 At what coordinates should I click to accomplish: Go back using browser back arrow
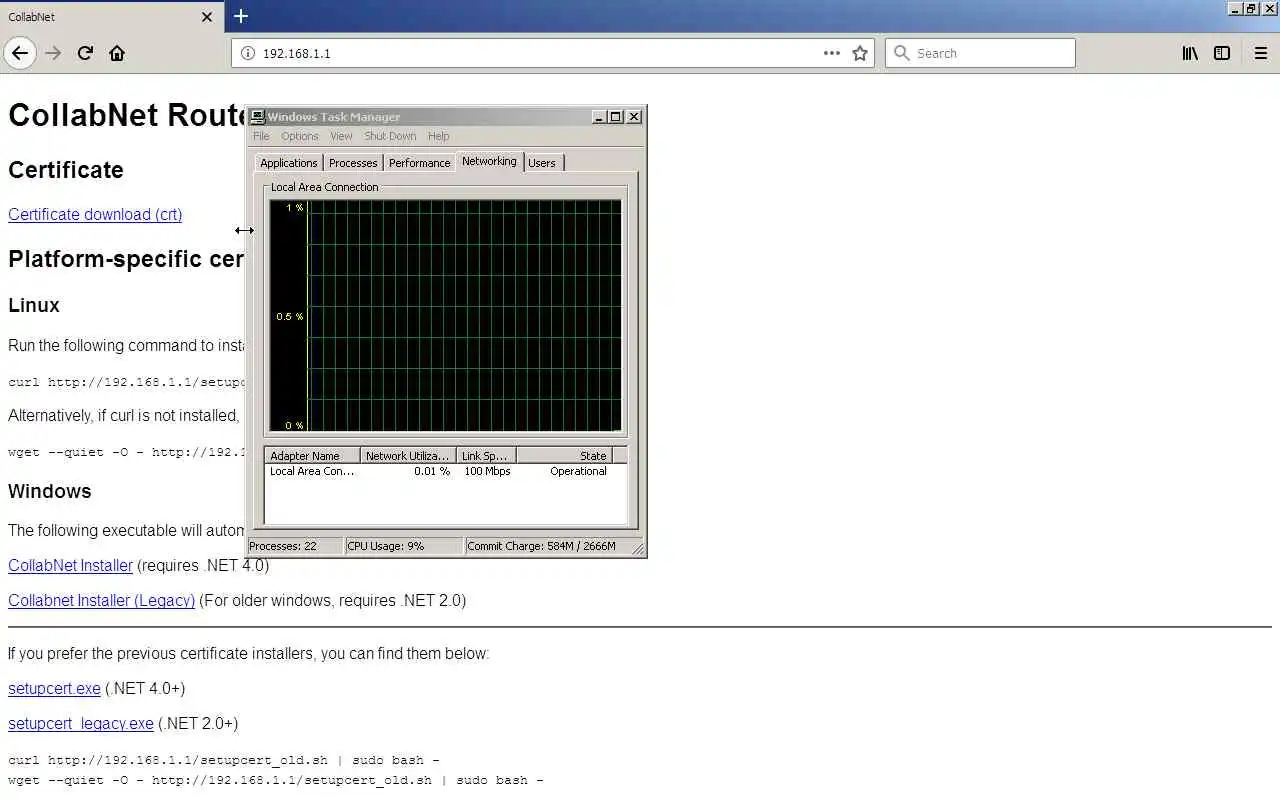(x=20, y=53)
